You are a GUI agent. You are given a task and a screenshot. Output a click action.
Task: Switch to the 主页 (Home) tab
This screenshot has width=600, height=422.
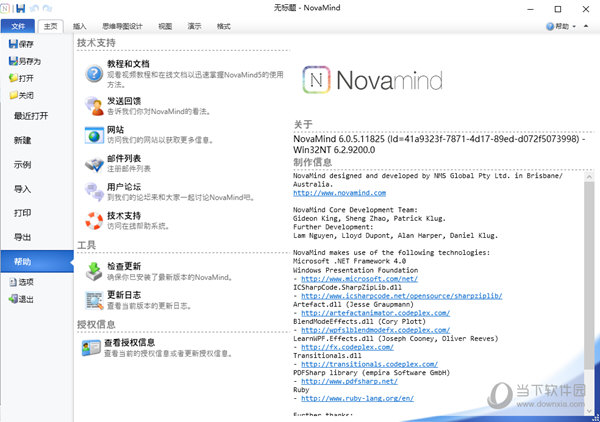click(51, 26)
